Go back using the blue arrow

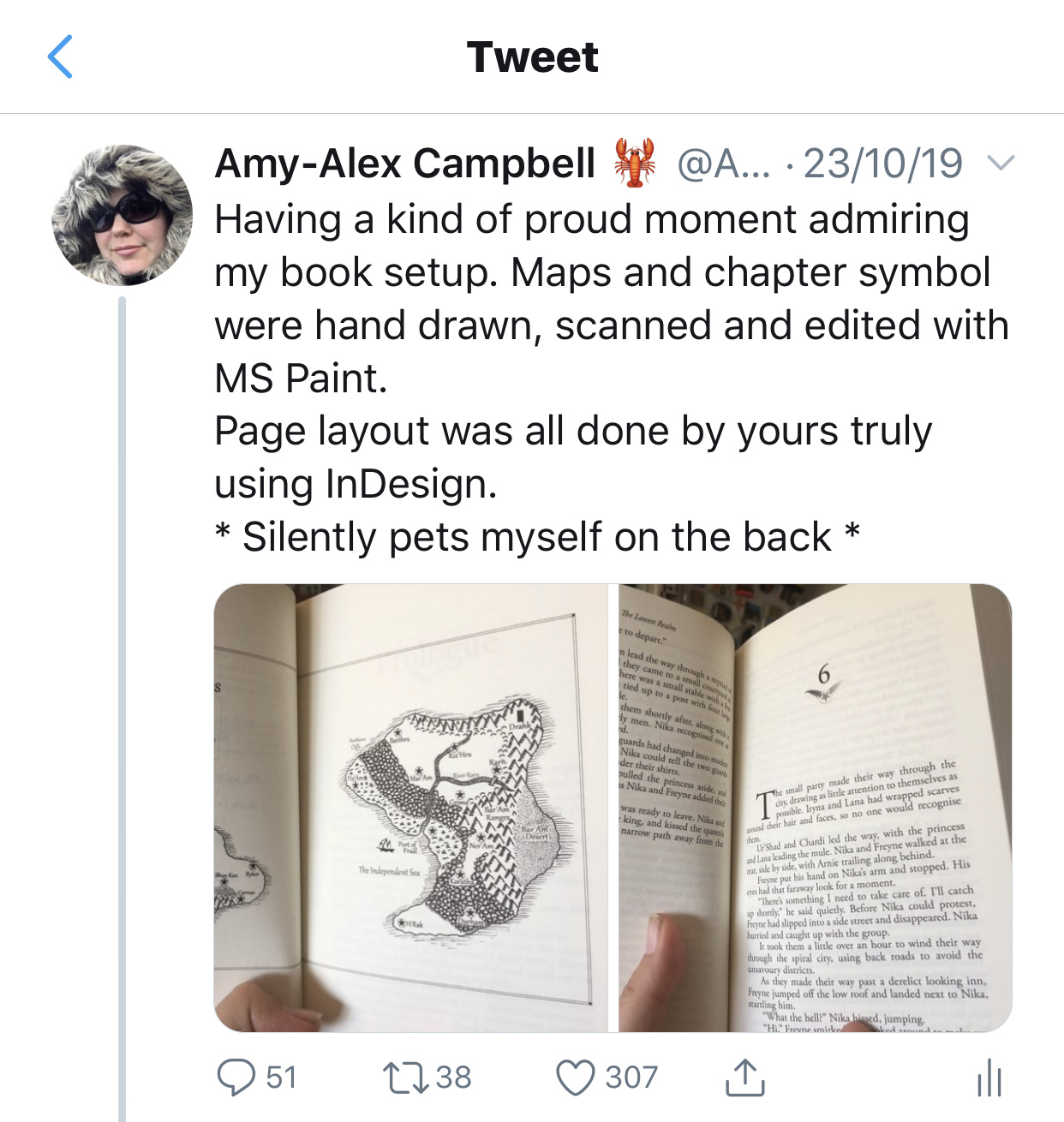point(60,57)
